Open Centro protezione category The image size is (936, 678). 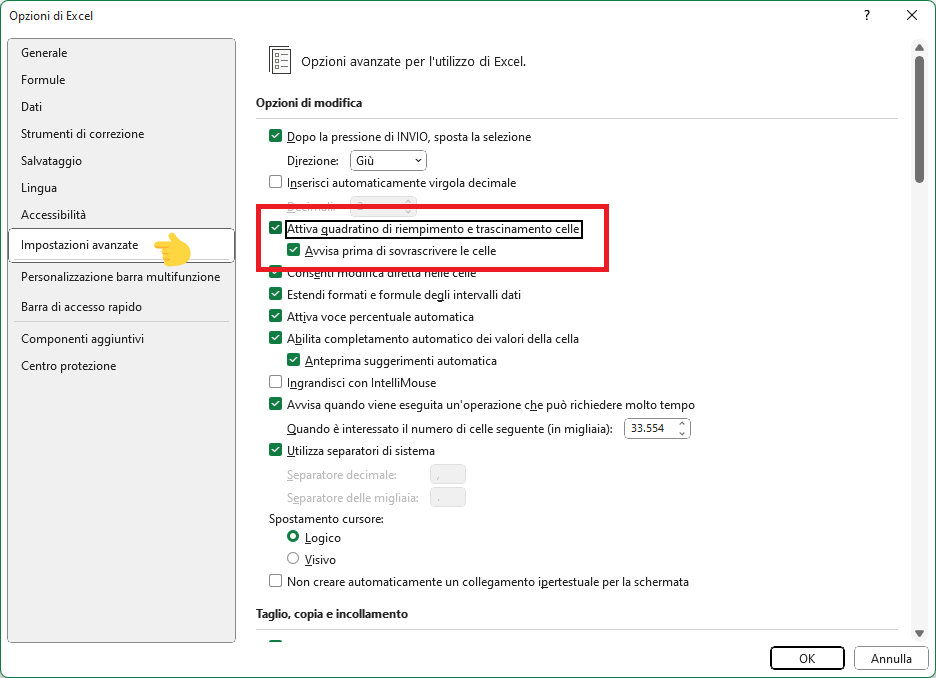69,365
